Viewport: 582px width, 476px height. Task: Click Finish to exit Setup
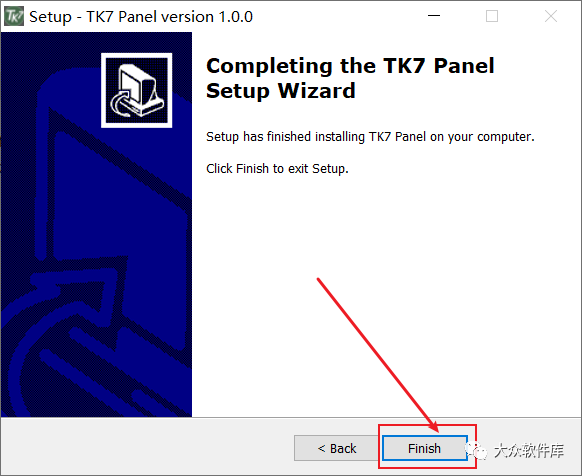click(x=425, y=448)
